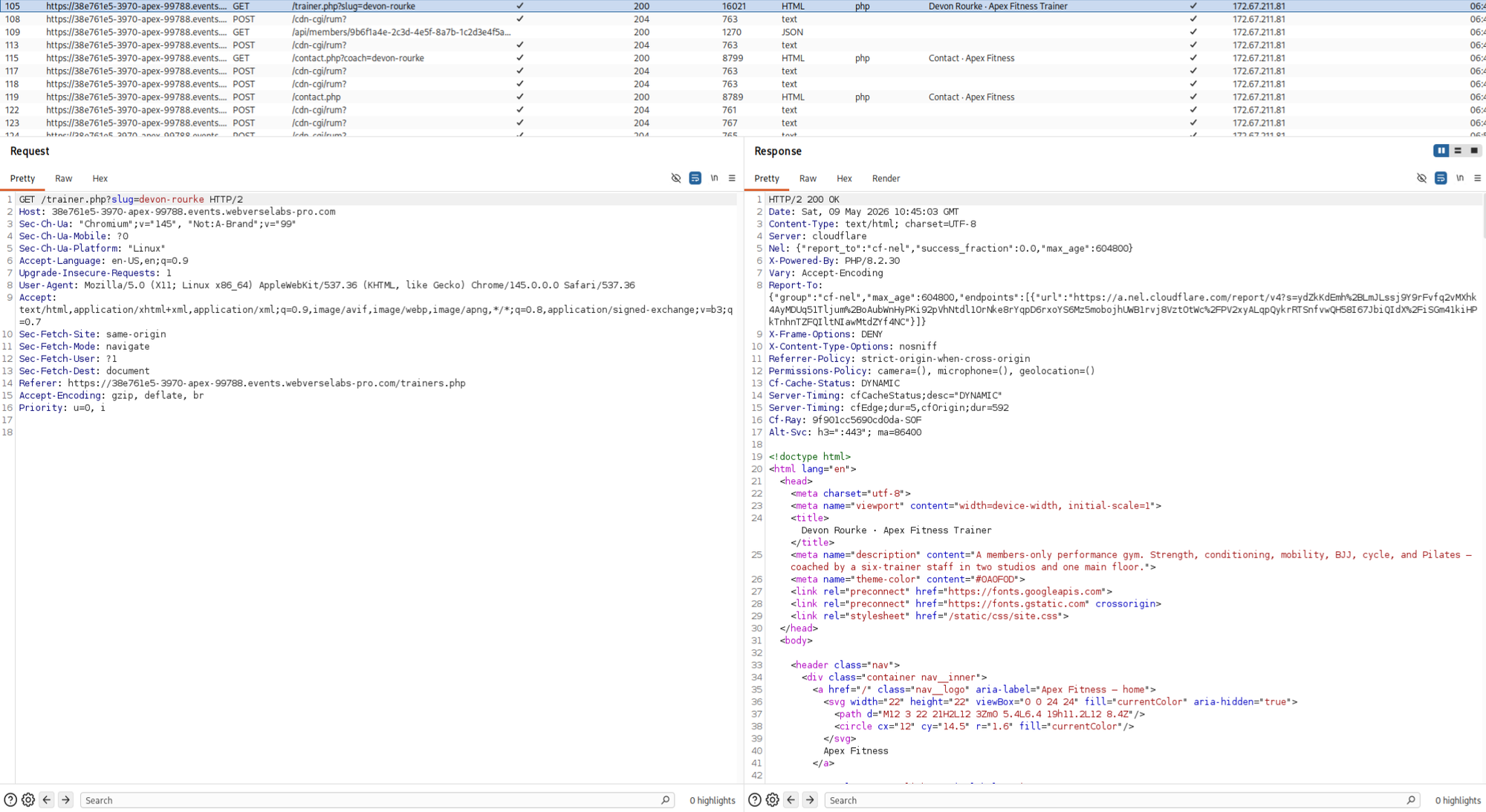1486x812 pixels.
Task: Toggle show newline \n icon in Response pane
Action: [x=1460, y=178]
